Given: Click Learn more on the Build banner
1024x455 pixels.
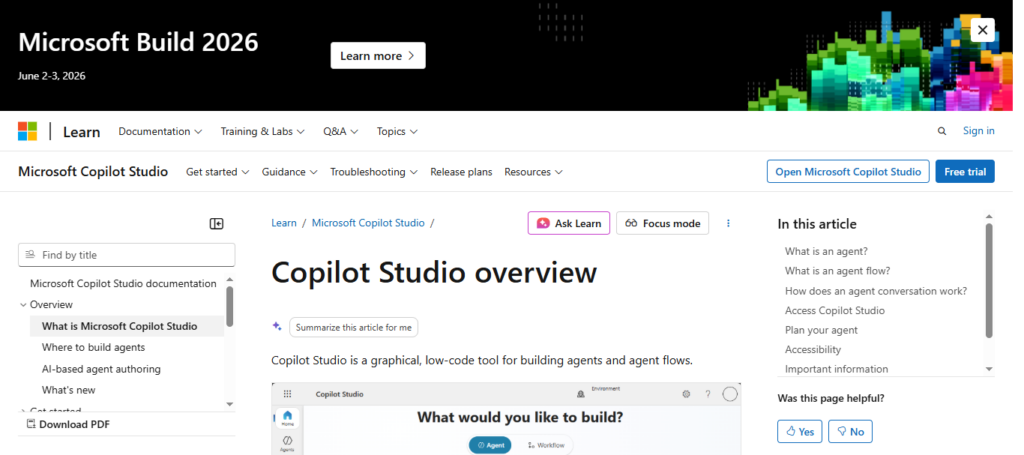Looking at the screenshot, I should point(378,55).
